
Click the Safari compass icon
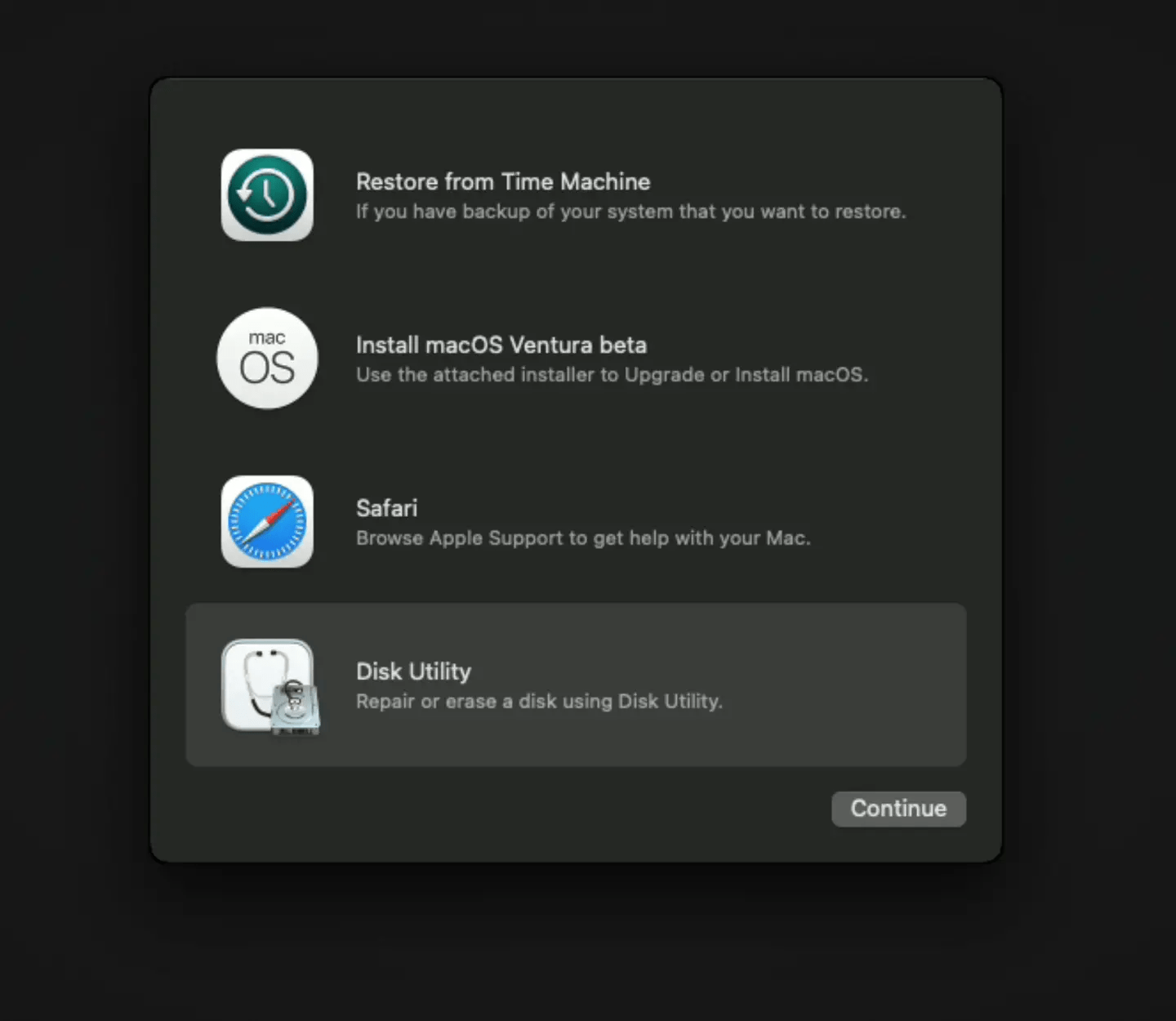pos(267,521)
